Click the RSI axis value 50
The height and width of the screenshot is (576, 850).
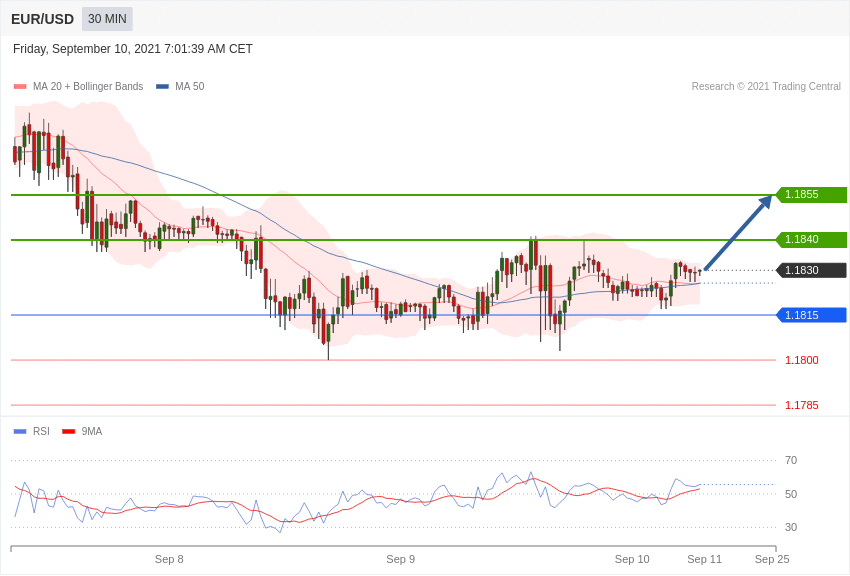(791, 494)
